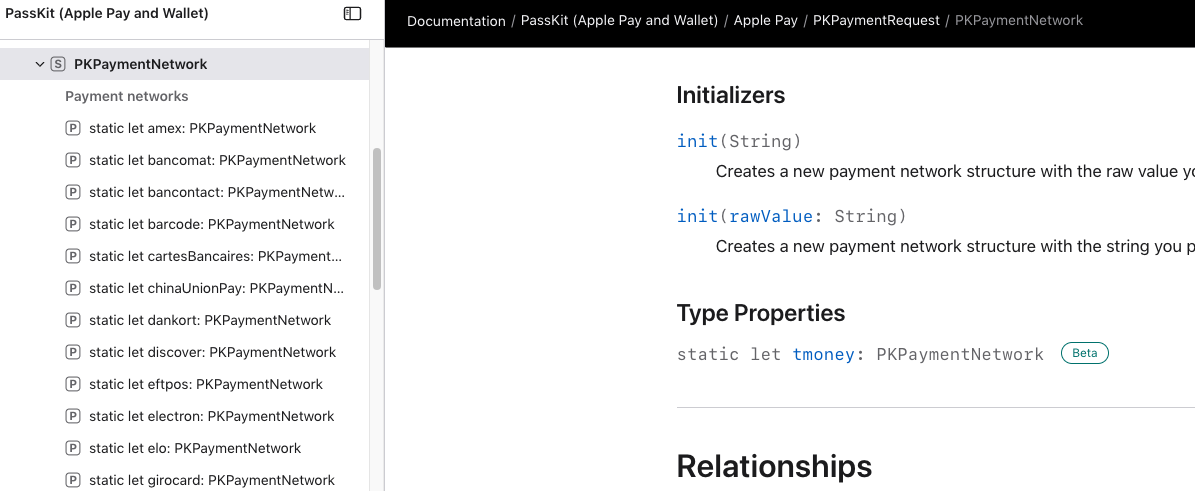Open the init(rawValue: String) initializer link
Viewport: 1195px width, 491px height.
click(792, 217)
